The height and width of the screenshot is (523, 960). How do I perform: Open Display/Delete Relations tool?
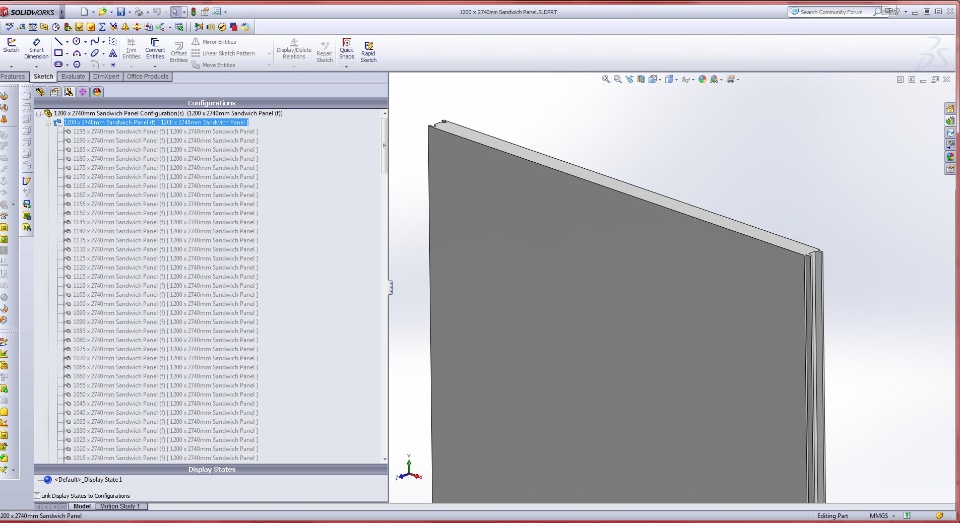pyautogui.click(x=294, y=49)
